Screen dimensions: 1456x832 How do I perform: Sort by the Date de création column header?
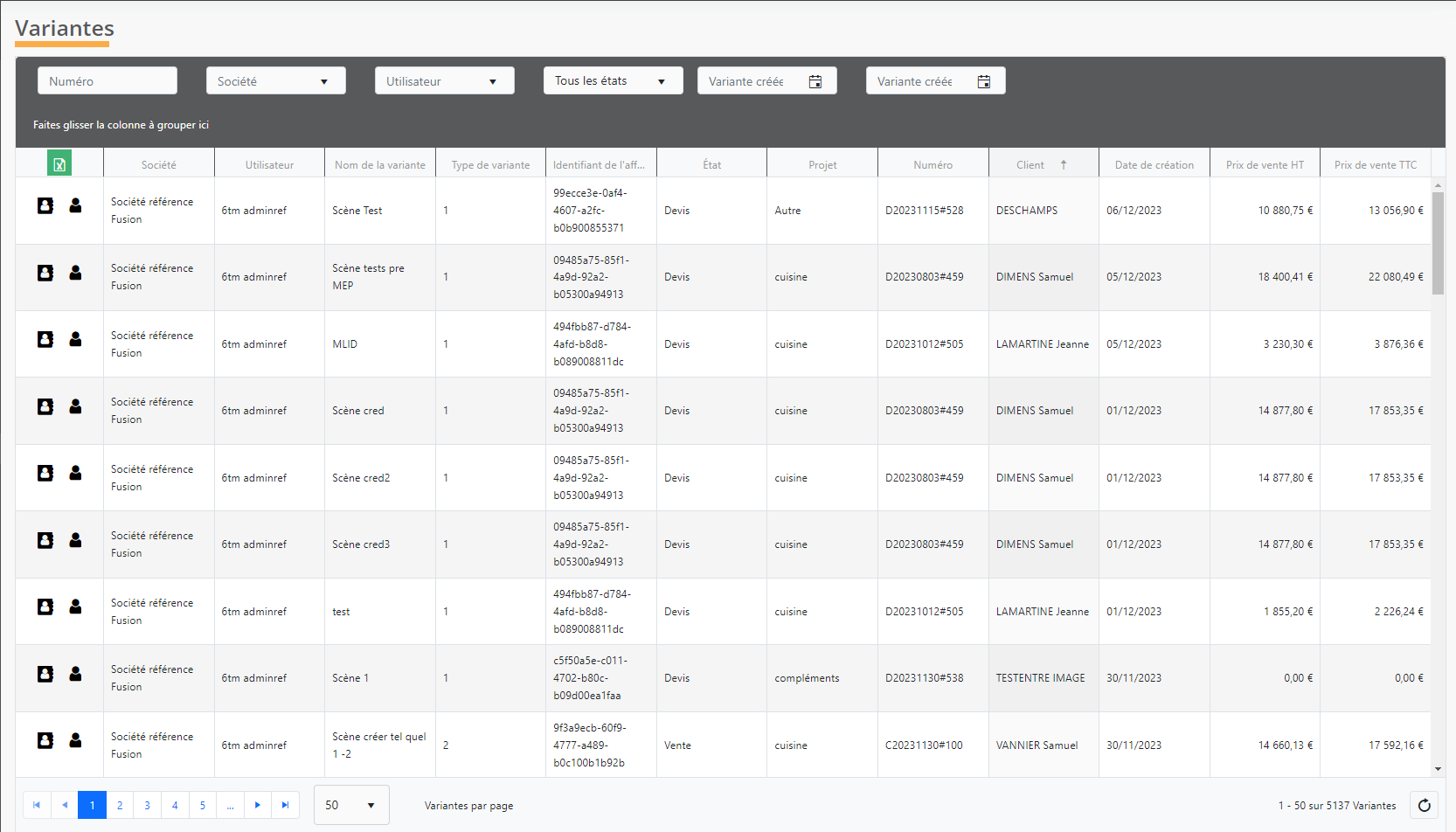pyautogui.click(x=1154, y=164)
